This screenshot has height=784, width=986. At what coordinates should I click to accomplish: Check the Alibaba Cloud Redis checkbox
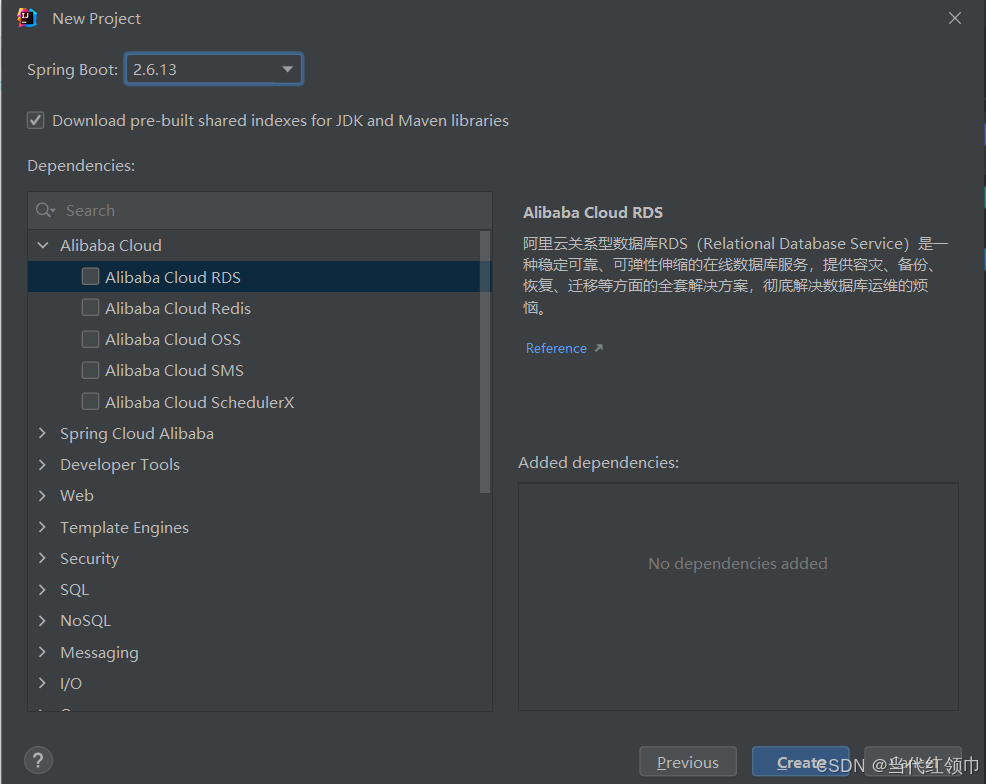[x=91, y=307]
